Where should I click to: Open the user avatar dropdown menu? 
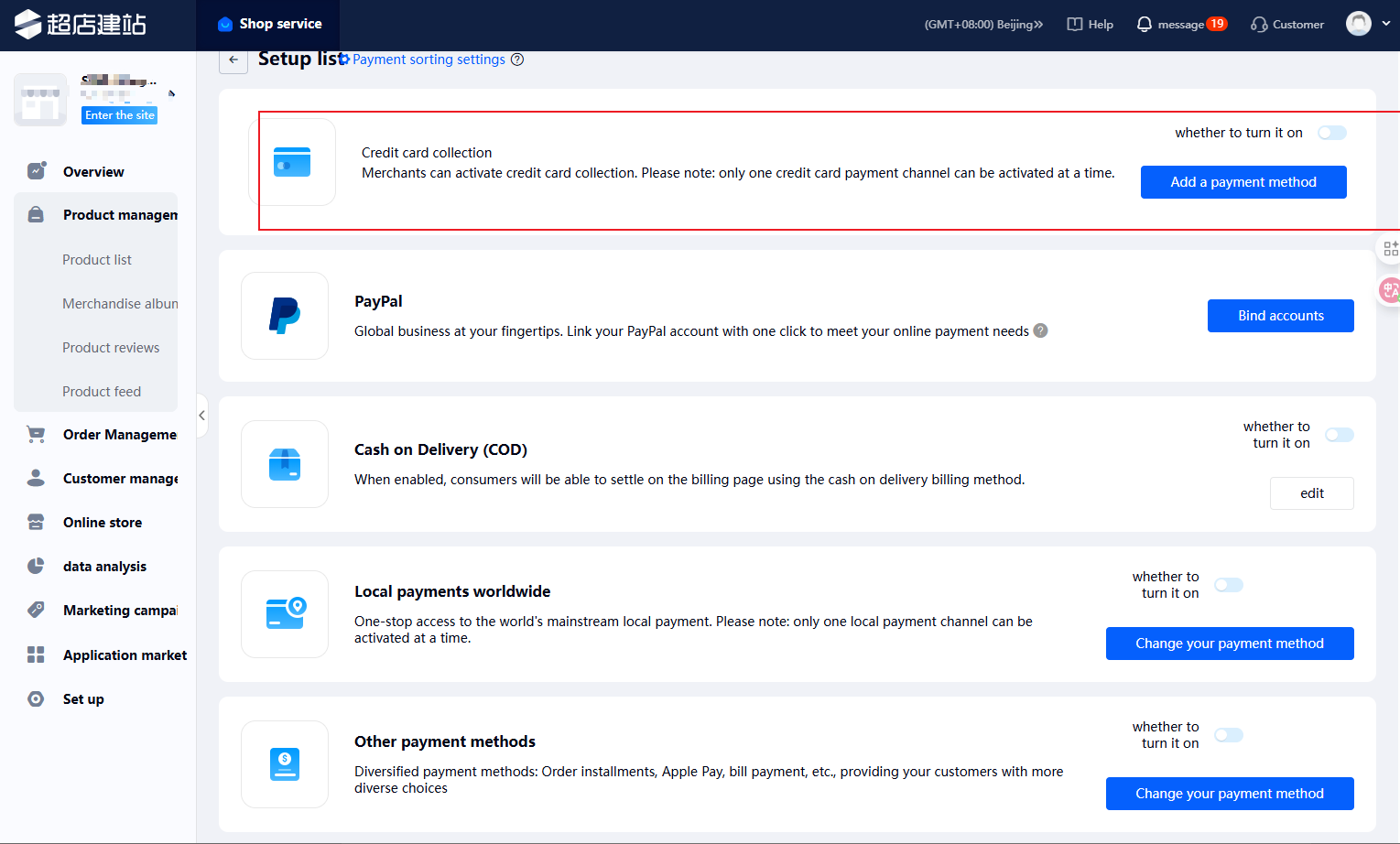tap(1367, 24)
